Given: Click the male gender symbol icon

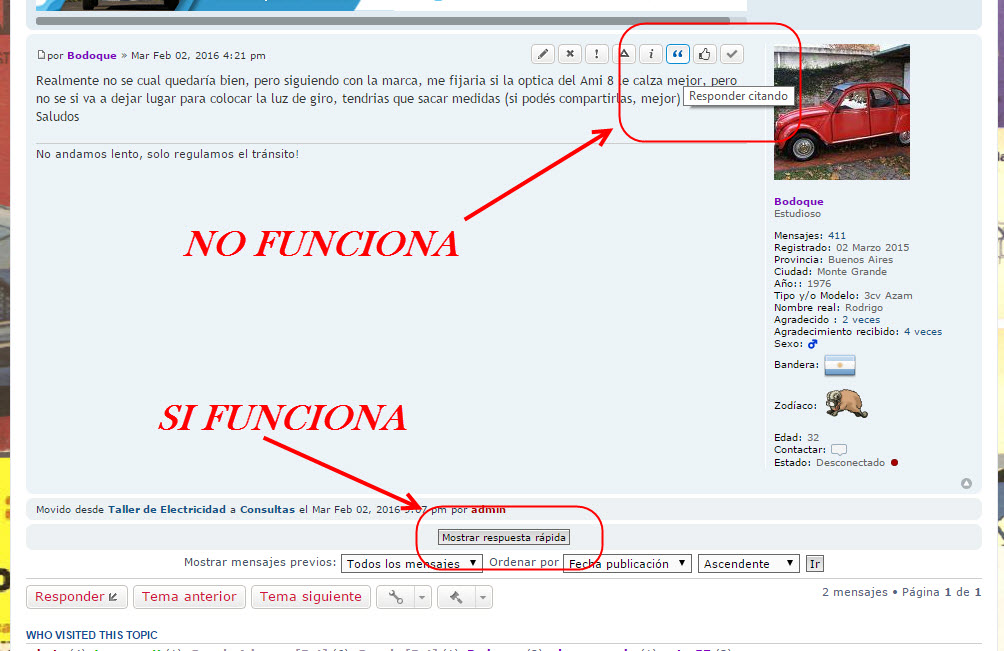Looking at the screenshot, I should (813, 344).
